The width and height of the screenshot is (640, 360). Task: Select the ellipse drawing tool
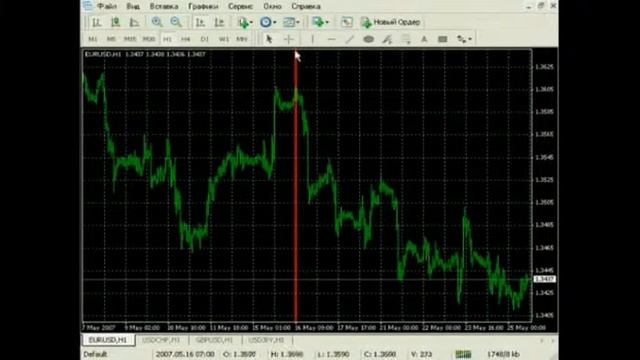tap(369, 39)
